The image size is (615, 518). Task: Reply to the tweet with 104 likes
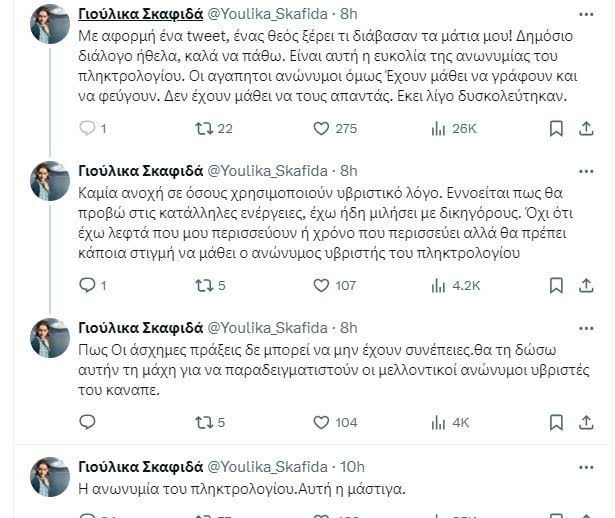tap(86, 422)
